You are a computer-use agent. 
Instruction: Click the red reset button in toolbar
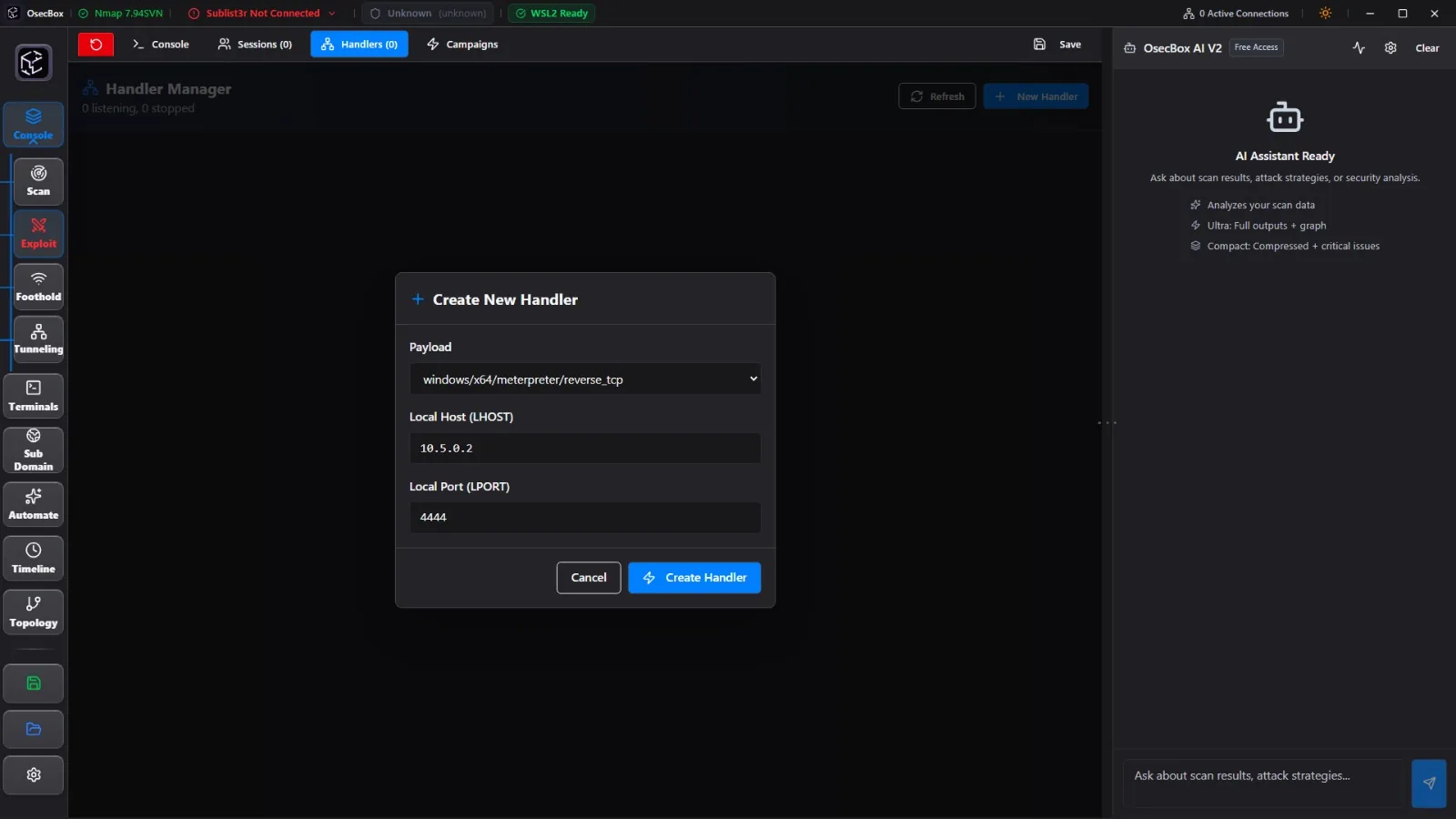96,44
